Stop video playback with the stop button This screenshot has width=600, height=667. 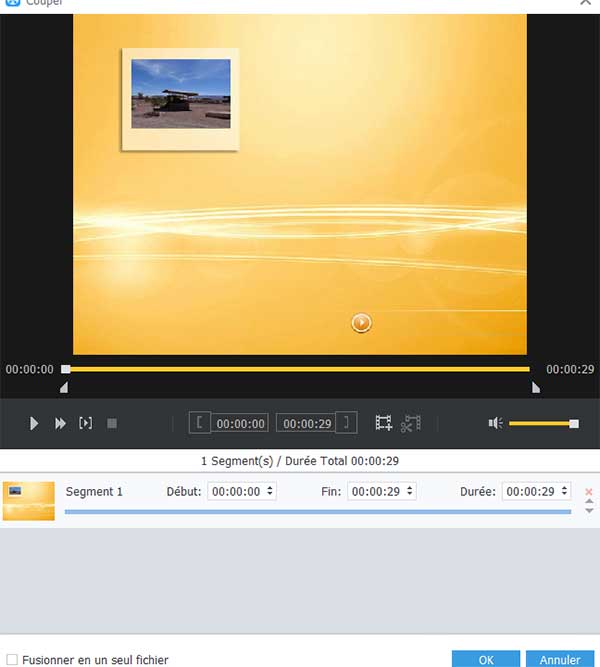(112, 424)
